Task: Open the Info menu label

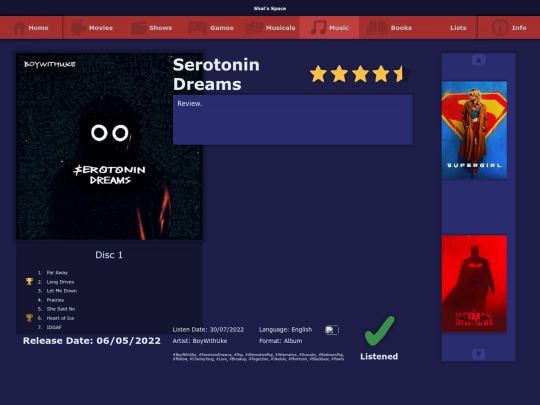Action: point(519,28)
